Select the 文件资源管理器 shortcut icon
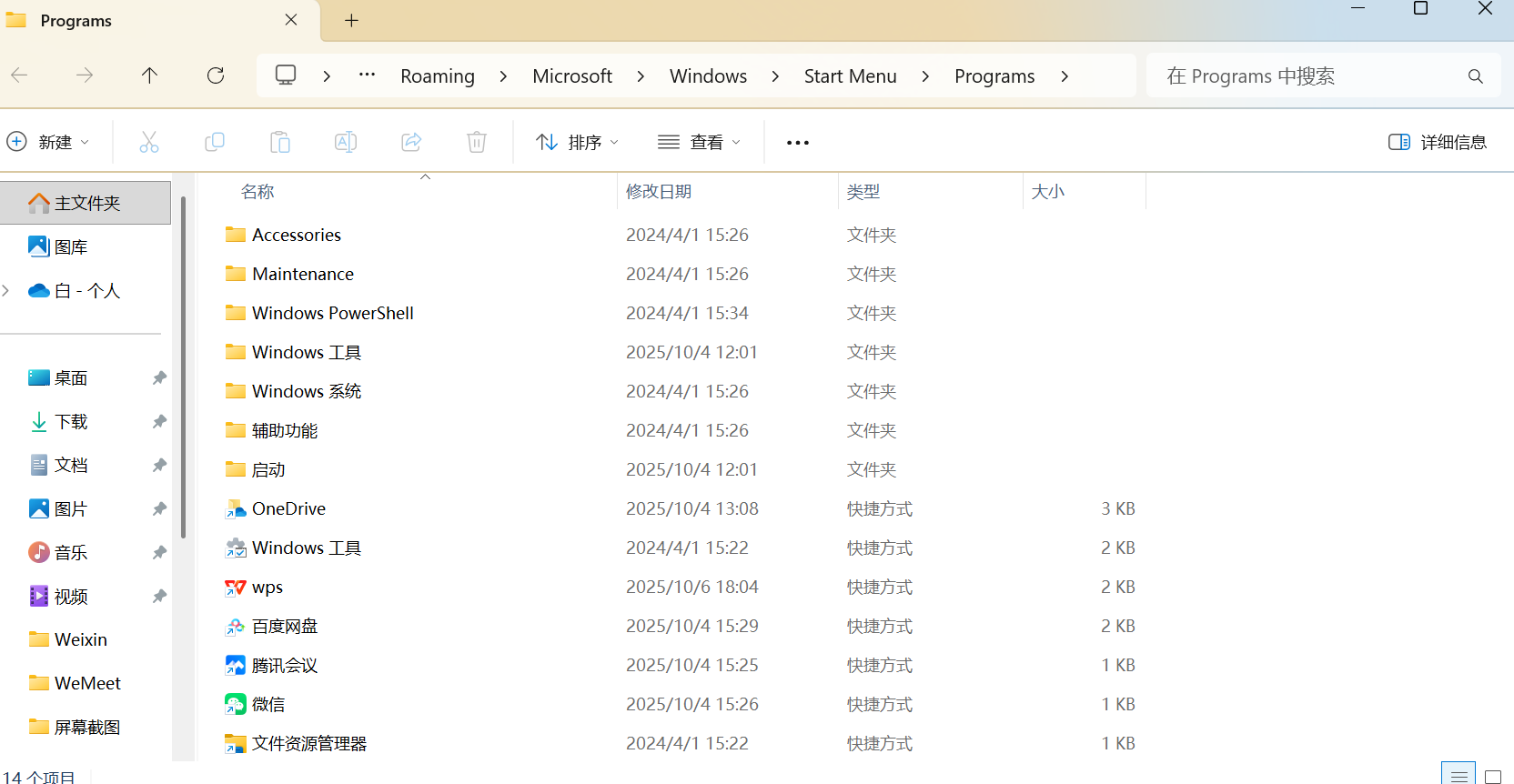Image resolution: width=1514 pixels, height=784 pixels. [x=236, y=744]
